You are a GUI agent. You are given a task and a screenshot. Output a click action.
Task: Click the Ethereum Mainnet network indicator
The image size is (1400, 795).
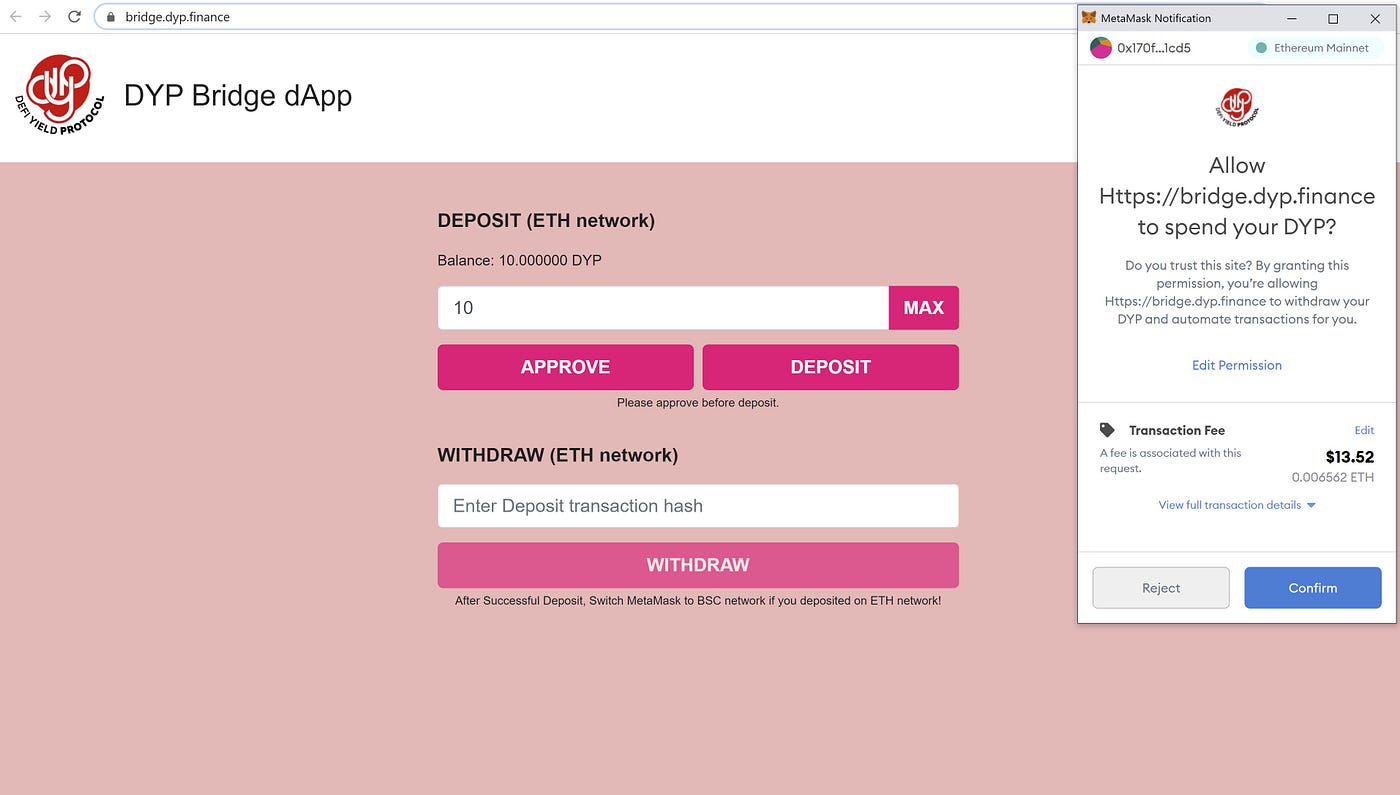click(1314, 48)
